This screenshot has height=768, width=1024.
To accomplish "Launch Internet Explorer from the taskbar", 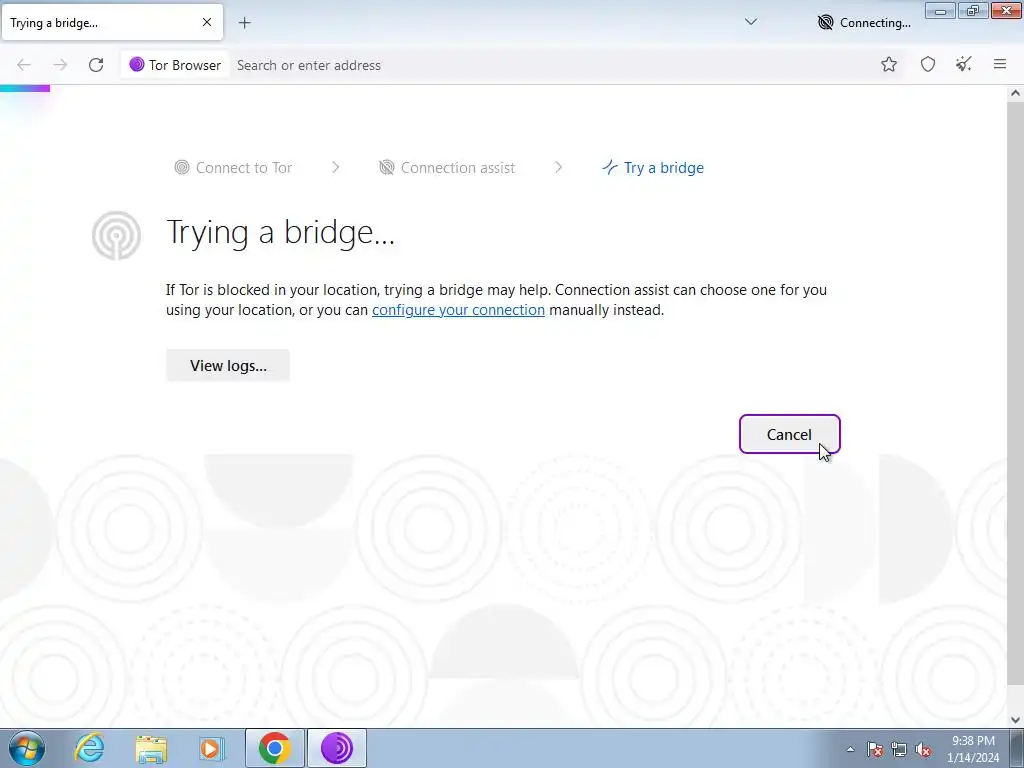I will tap(89, 748).
